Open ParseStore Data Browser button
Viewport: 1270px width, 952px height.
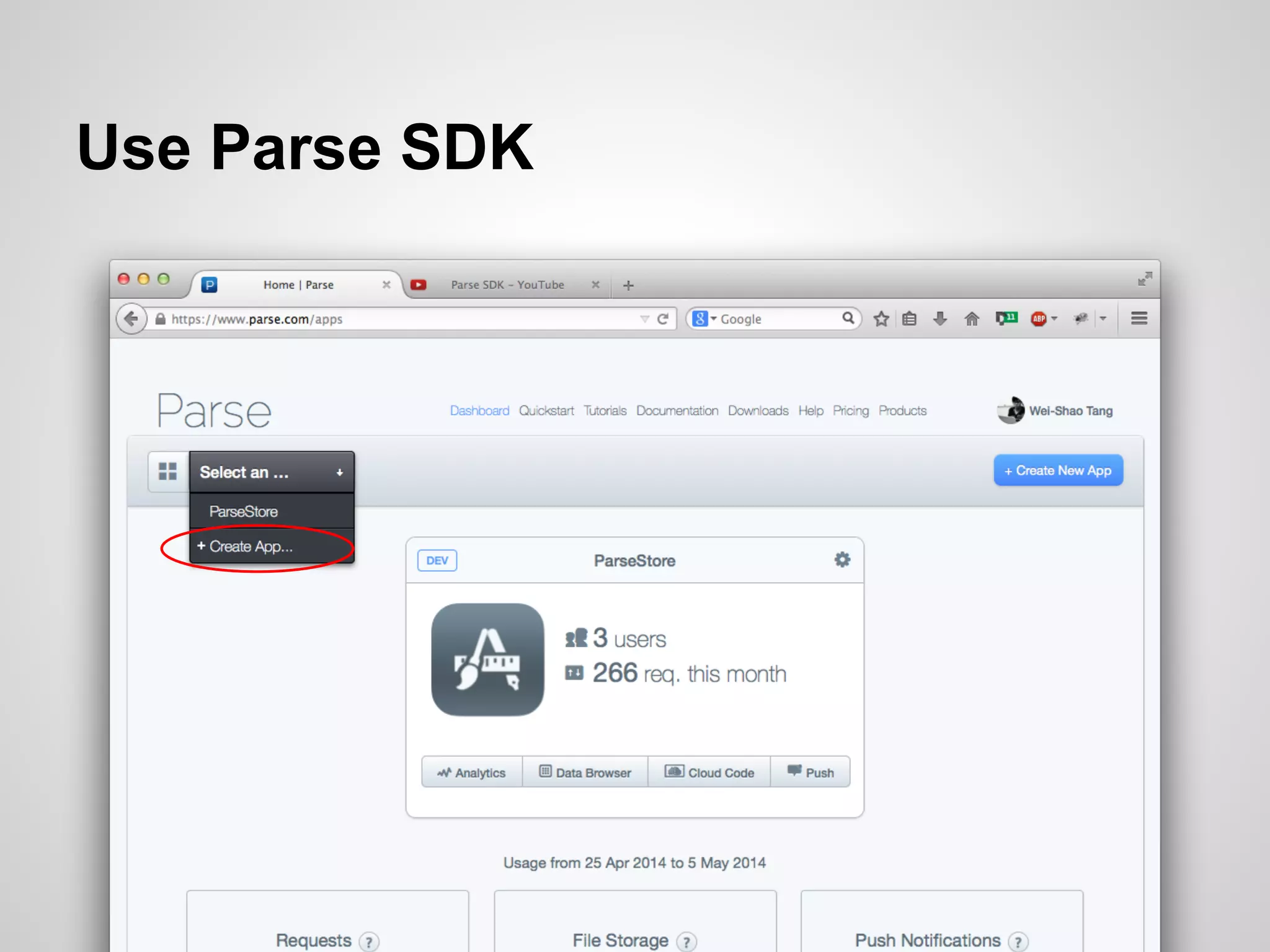click(585, 772)
